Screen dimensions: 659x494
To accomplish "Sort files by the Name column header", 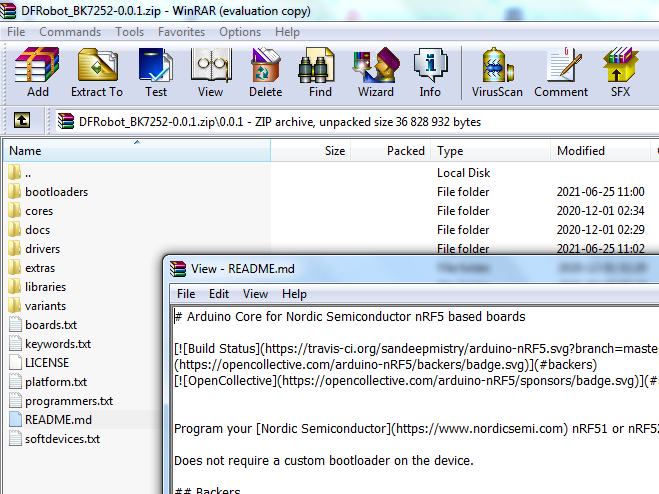I will (x=137, y=151).
